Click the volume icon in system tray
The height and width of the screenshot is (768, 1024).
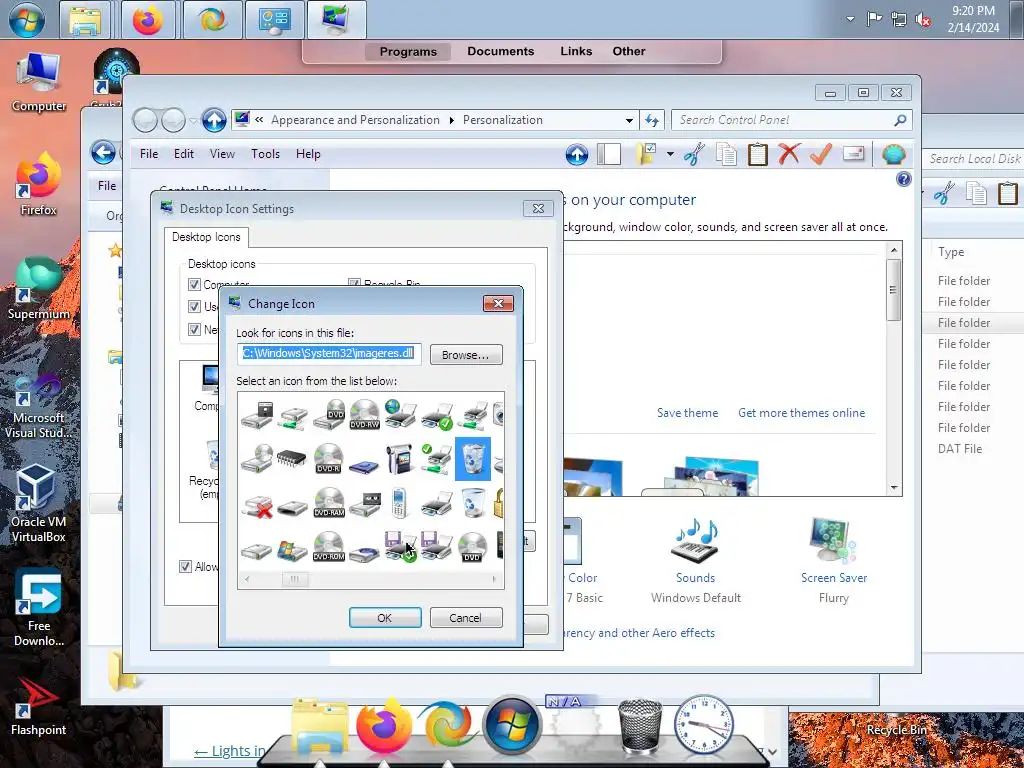click(x=923, y=20)
